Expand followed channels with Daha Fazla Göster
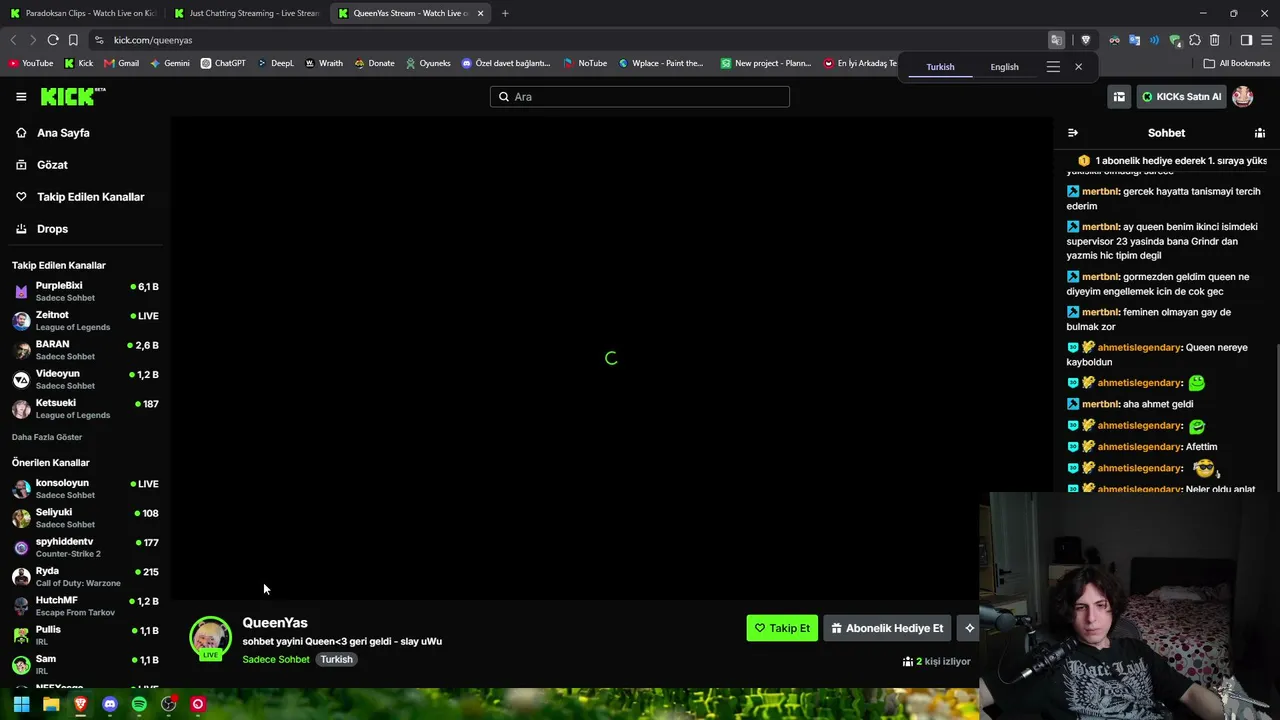Image resolution: width=1280 pixels, height=720 pixels. (x=47, y=437)
